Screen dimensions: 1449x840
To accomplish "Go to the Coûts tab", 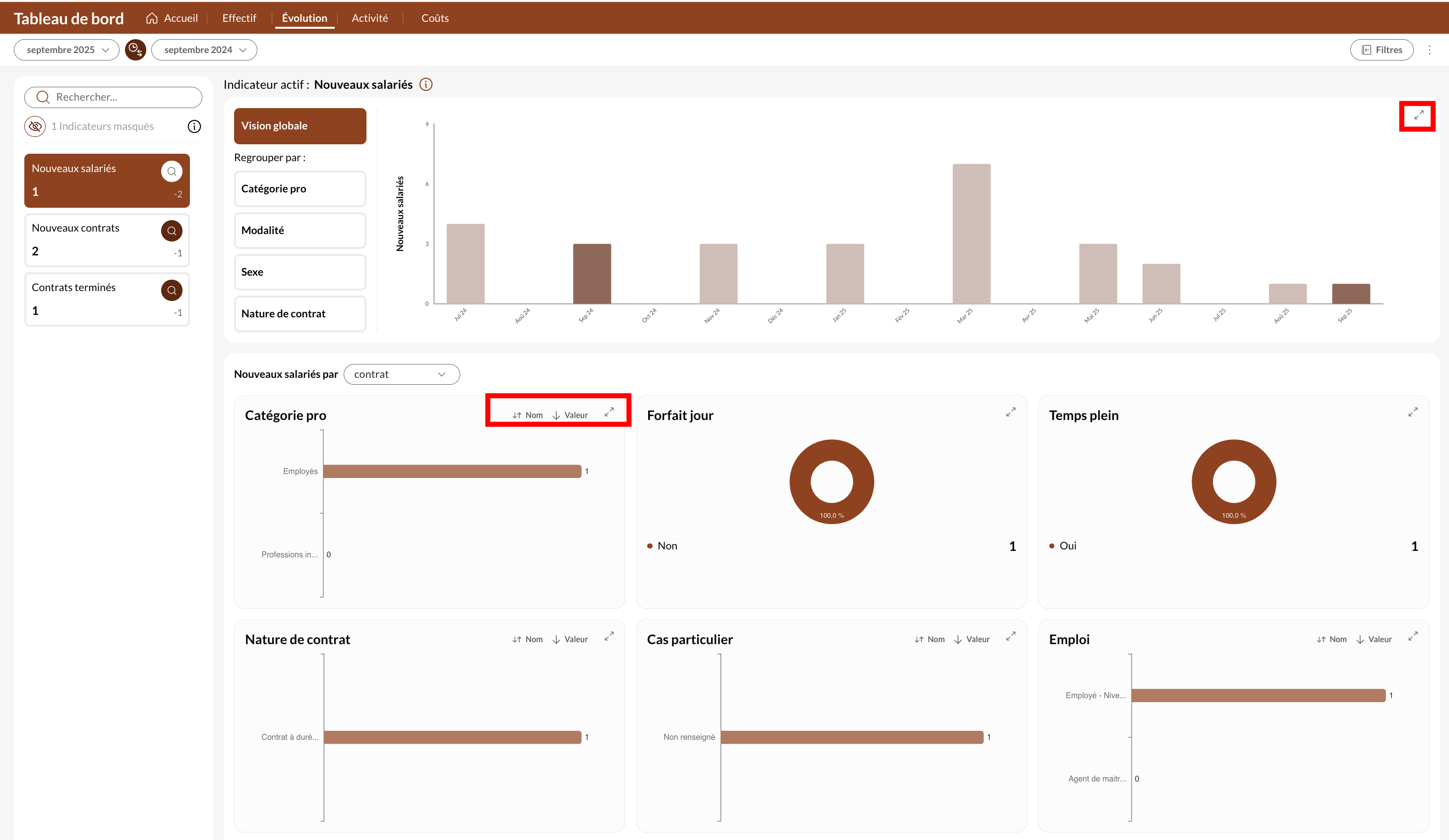I will (435, 18).
